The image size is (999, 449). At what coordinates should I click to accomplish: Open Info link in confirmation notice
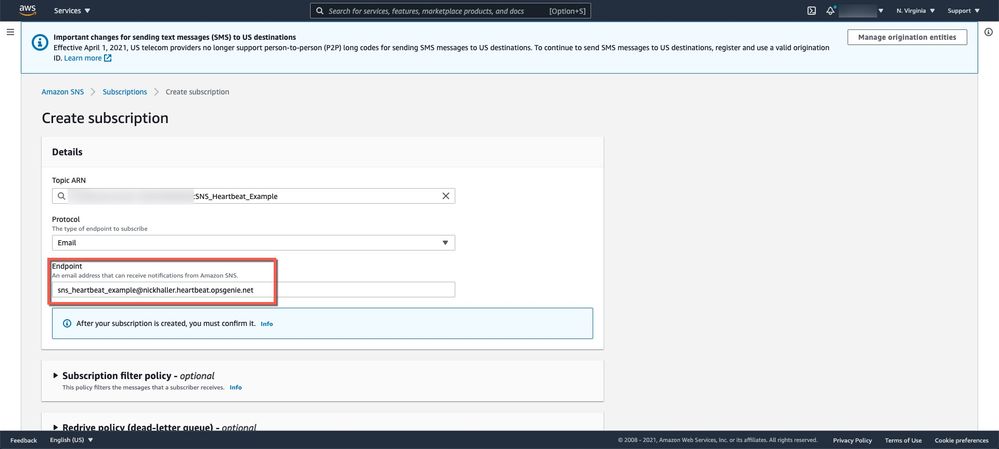click(x=266, y=324)
